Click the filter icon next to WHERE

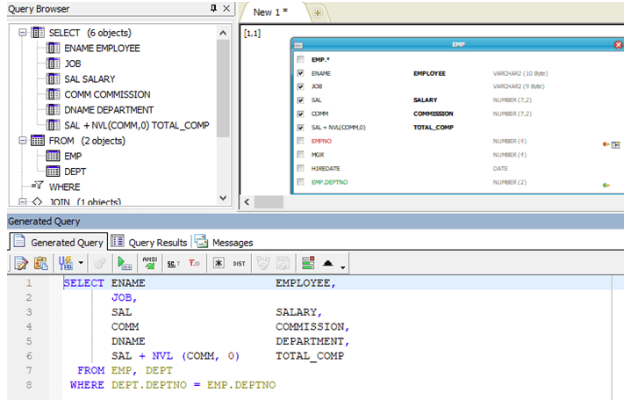[38, 185]
